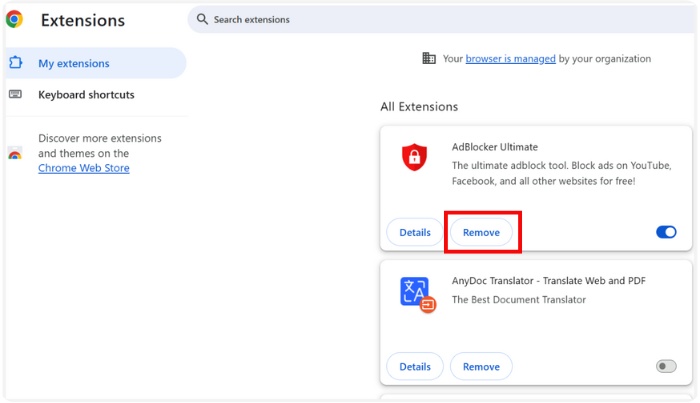Click the AnyDoc Translator title text

[549, 281]
